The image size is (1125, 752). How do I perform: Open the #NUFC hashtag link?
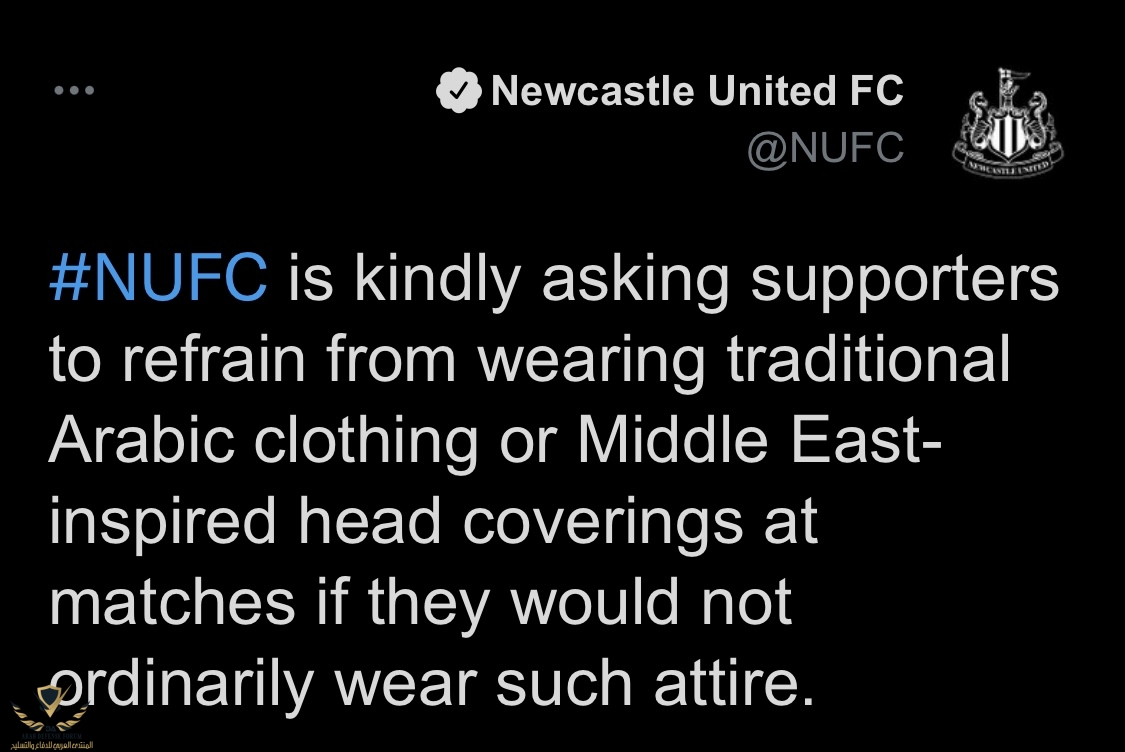click(x=158, y=278)
